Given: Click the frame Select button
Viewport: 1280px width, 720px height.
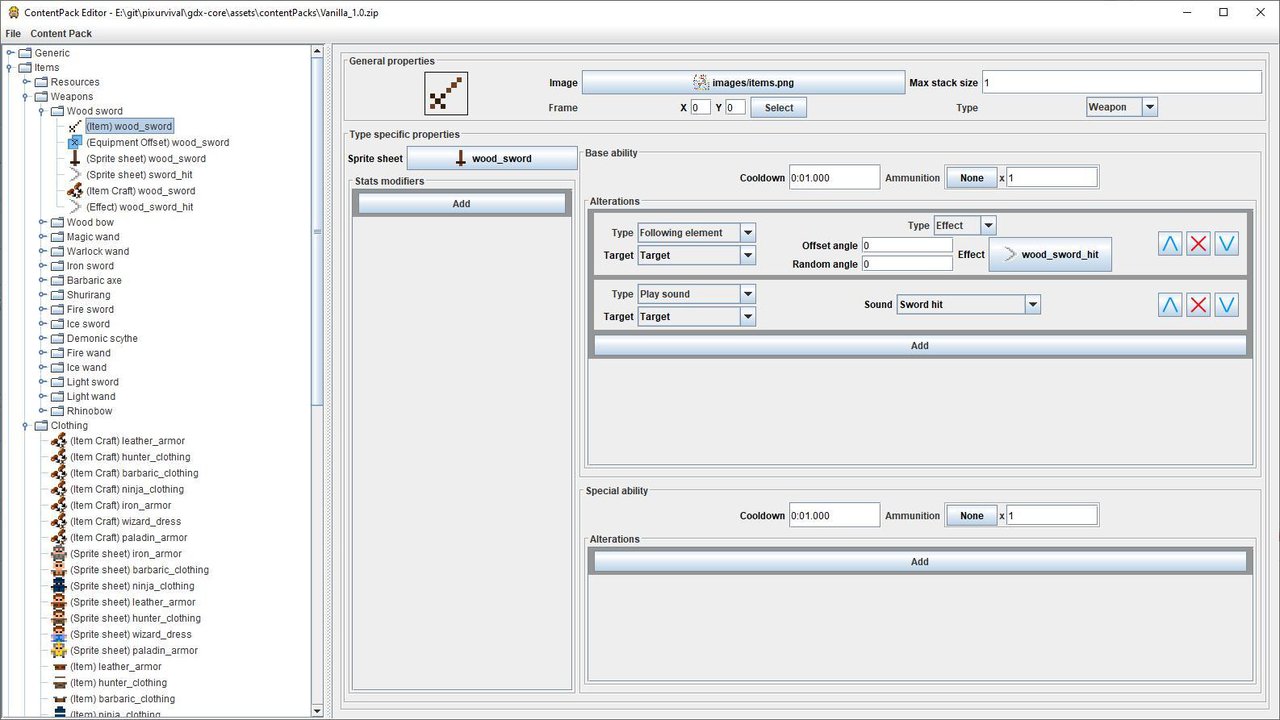Looking at the screenshot, I should [x=779, y=108].
